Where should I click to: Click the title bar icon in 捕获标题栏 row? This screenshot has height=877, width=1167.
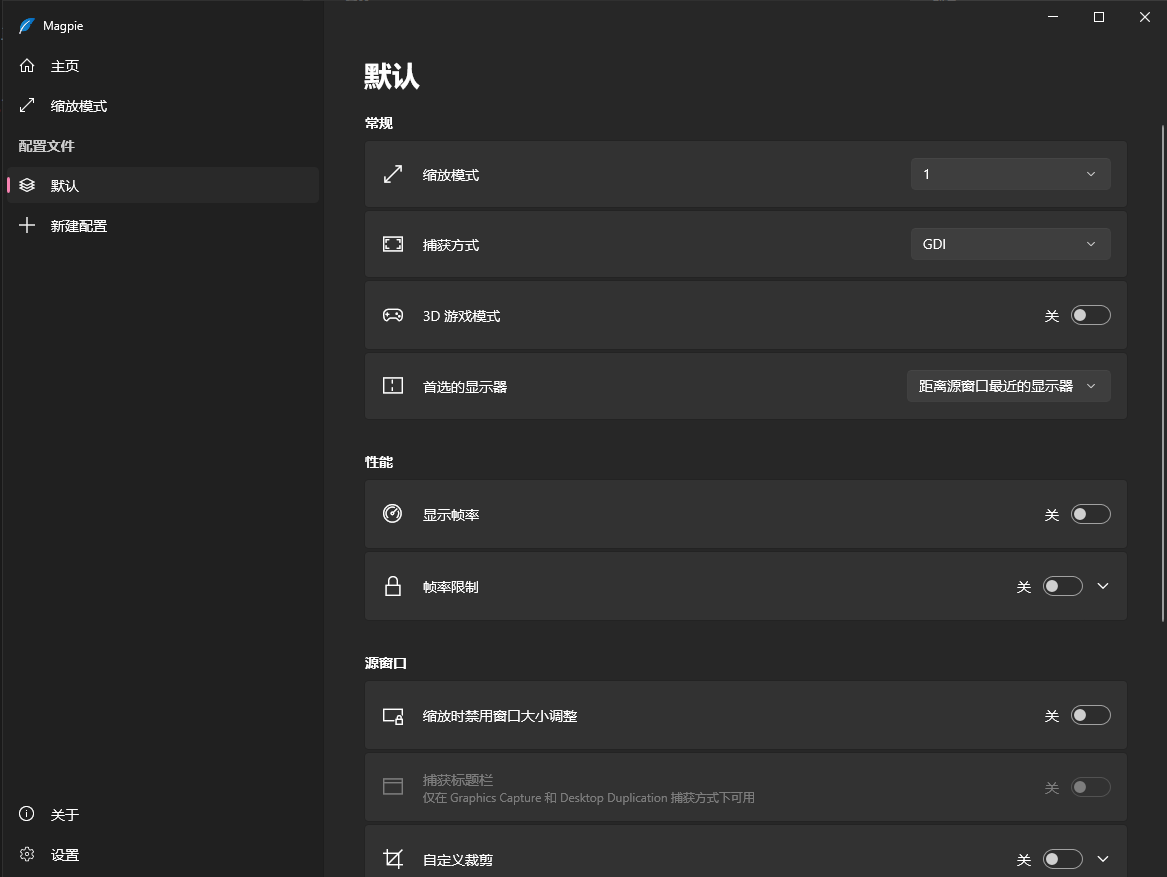(x=393, y=786)
